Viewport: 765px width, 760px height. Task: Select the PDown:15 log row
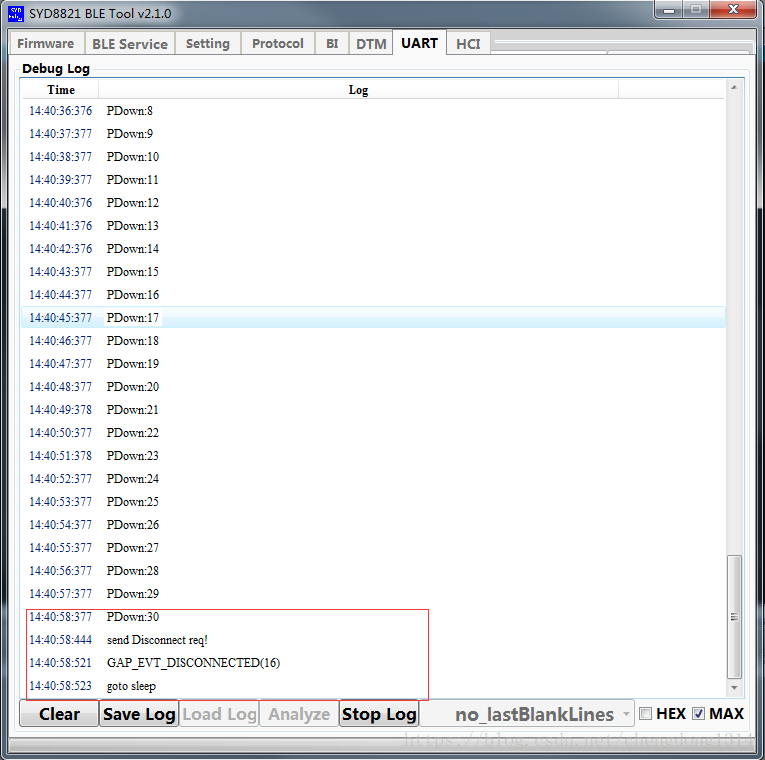click(373, 272)
